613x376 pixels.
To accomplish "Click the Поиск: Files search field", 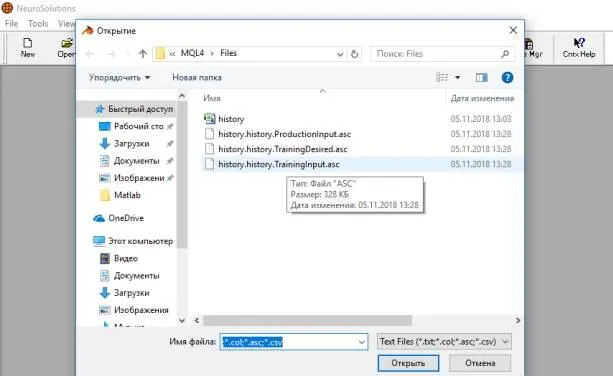I will pos(442,54).
